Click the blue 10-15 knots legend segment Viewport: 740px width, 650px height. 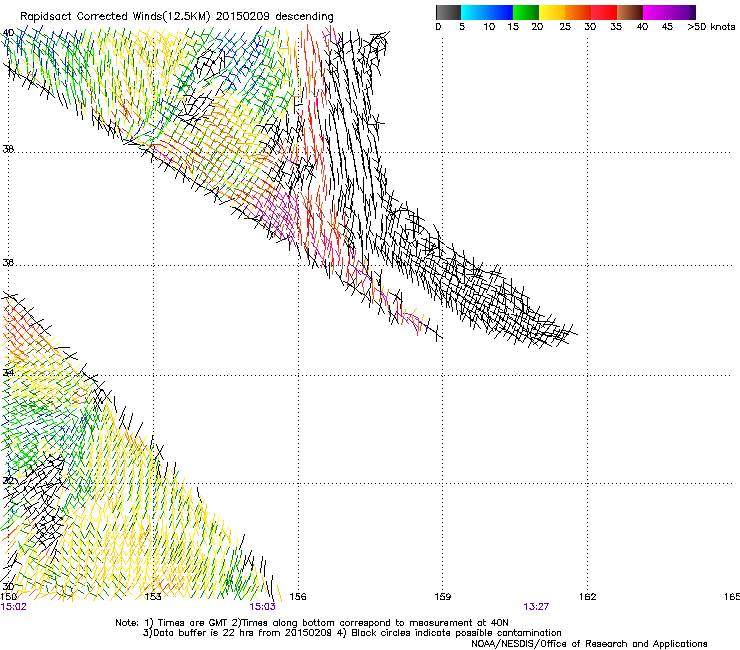pos(500,12)
